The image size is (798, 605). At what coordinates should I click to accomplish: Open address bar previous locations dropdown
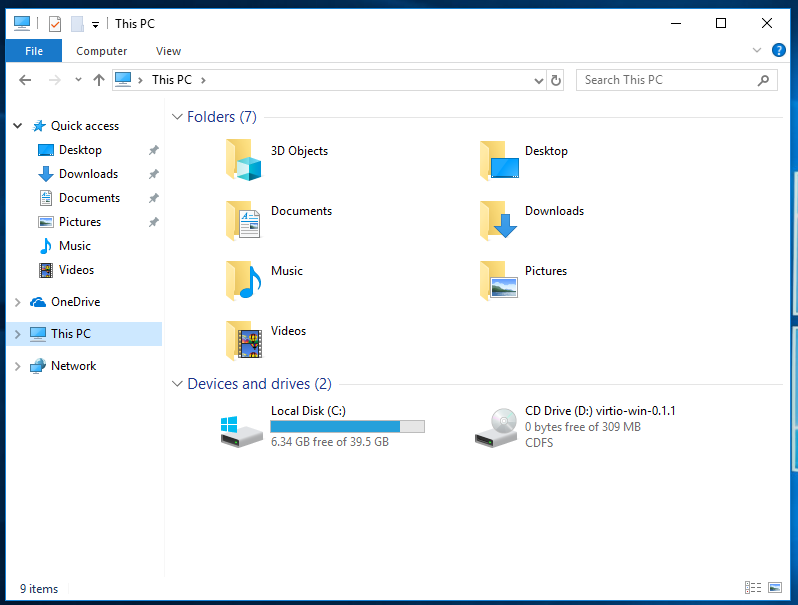(x=538, y=80)
